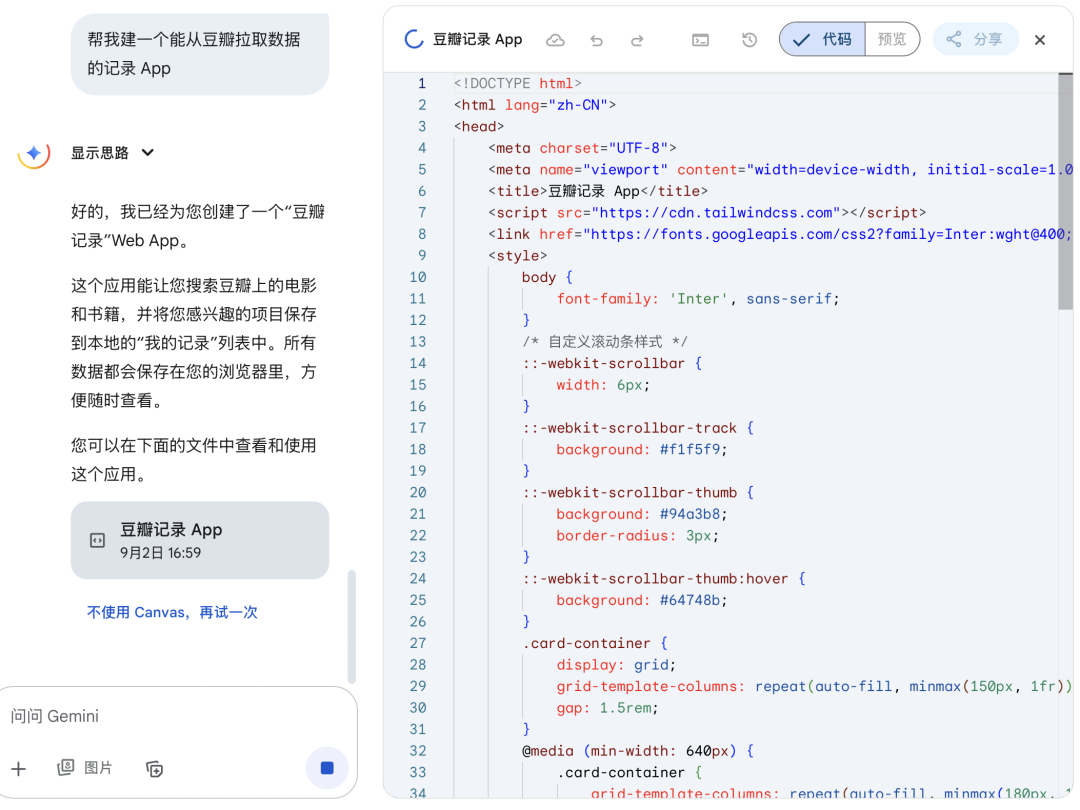The height and width of the screenshot is (810, 1080).
Task: Switch the canvas to 预览 view
Action: tap(892, 40)
